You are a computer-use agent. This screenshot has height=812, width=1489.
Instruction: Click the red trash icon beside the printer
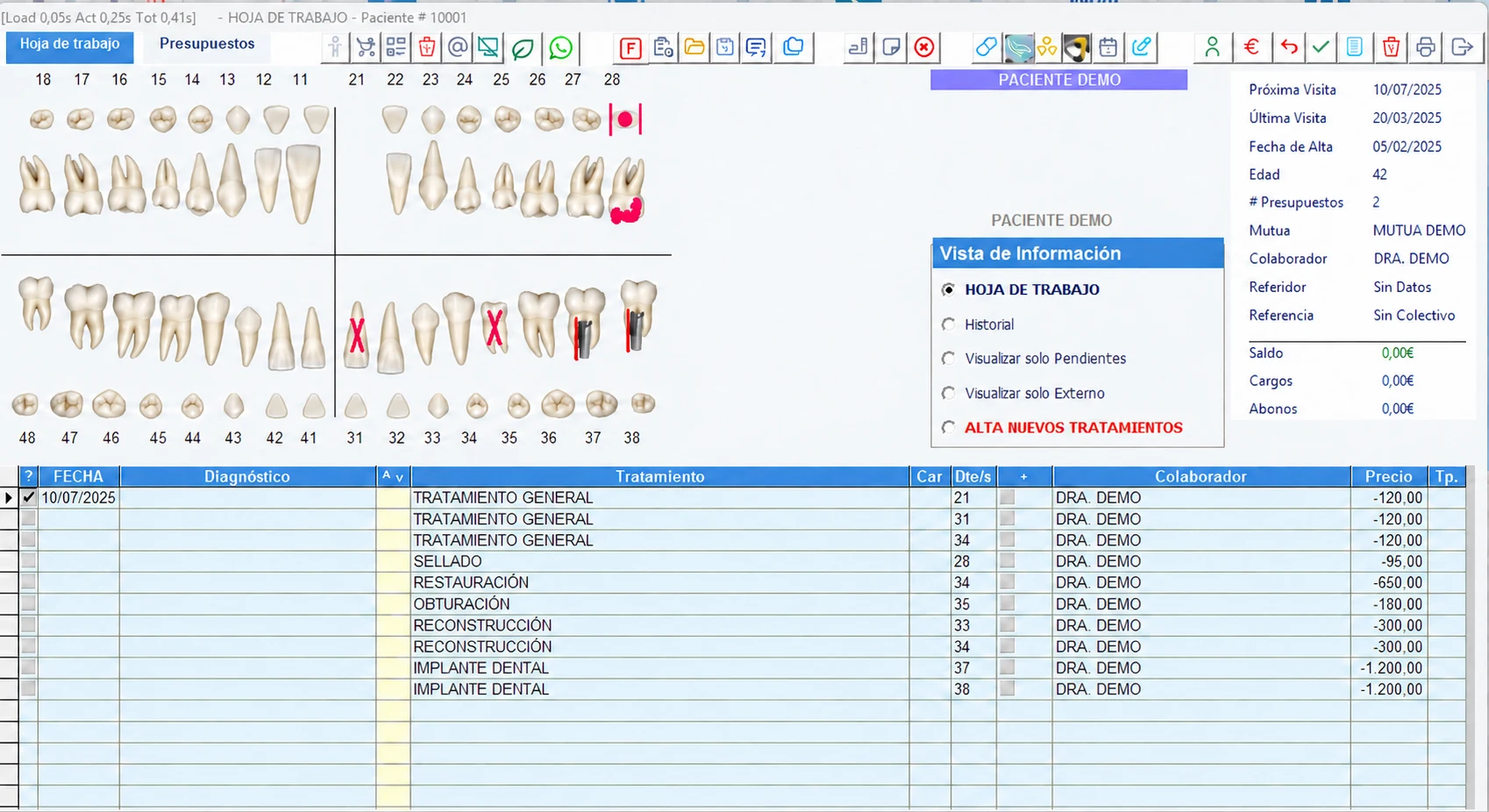[x=1391, y=47]
